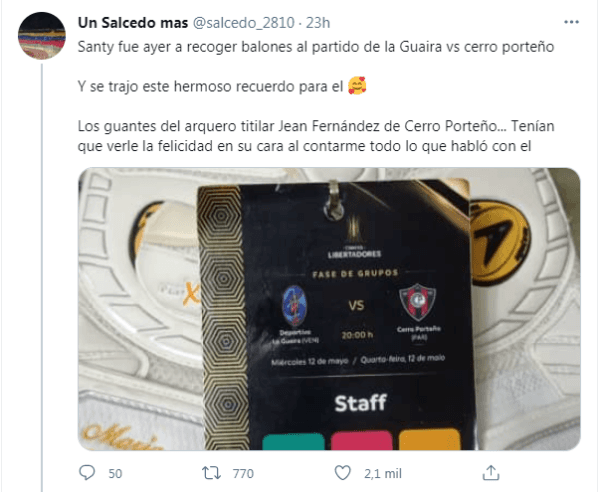Like the tweet with the heart icon
600x492 pixels.
click(342, 473)
